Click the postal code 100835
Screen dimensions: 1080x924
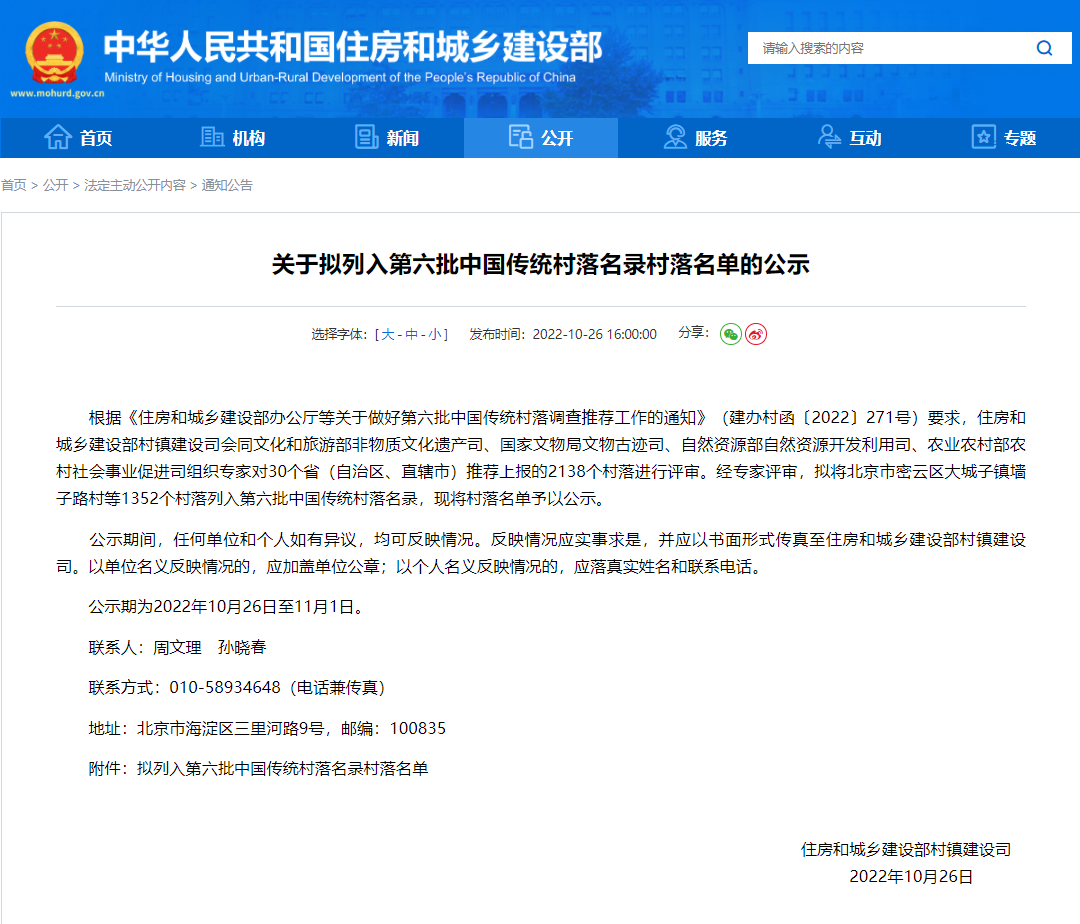pyautogui.click(x=417, y=728)
